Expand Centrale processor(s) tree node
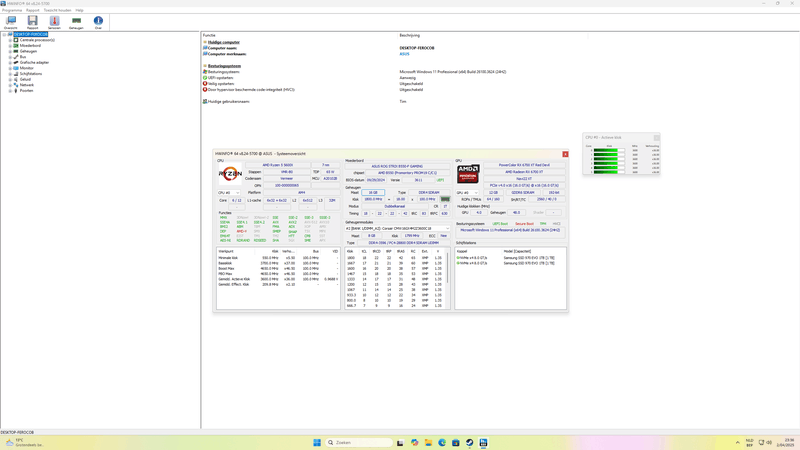The height and width of the screenshot is (450, 800). 10,40
